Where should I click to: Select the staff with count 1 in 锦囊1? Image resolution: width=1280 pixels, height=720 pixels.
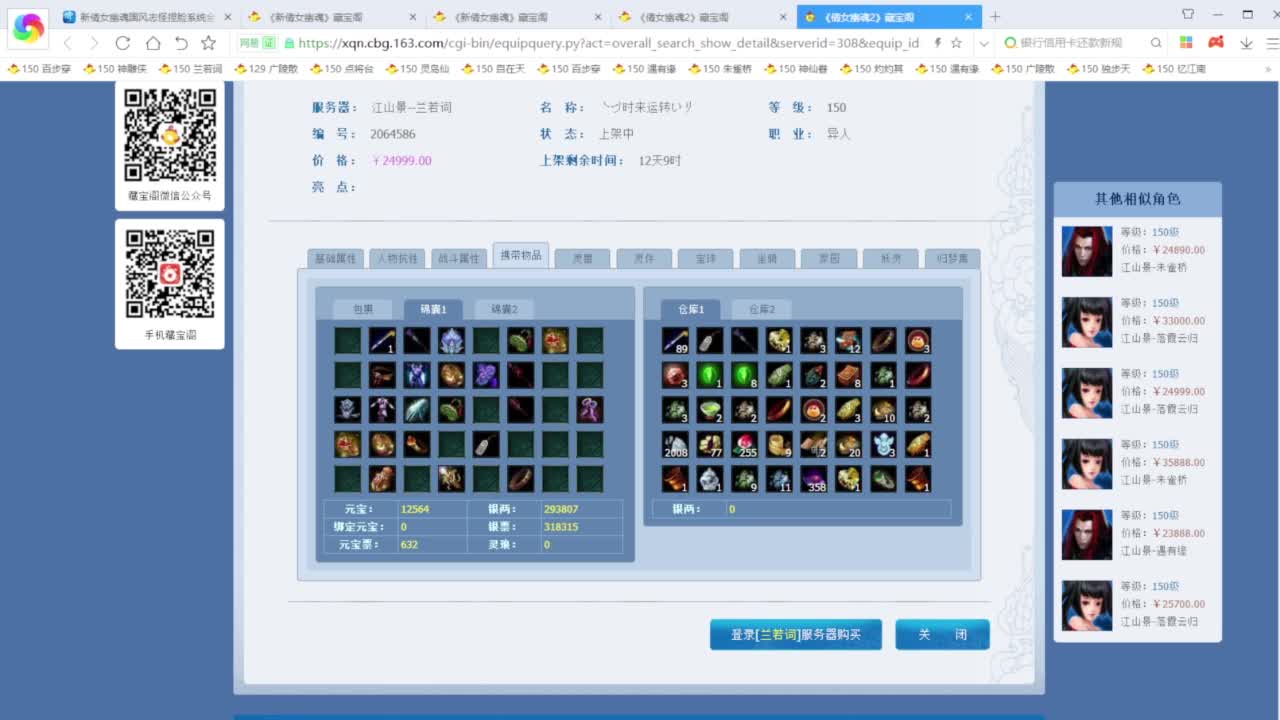(382, 341)
